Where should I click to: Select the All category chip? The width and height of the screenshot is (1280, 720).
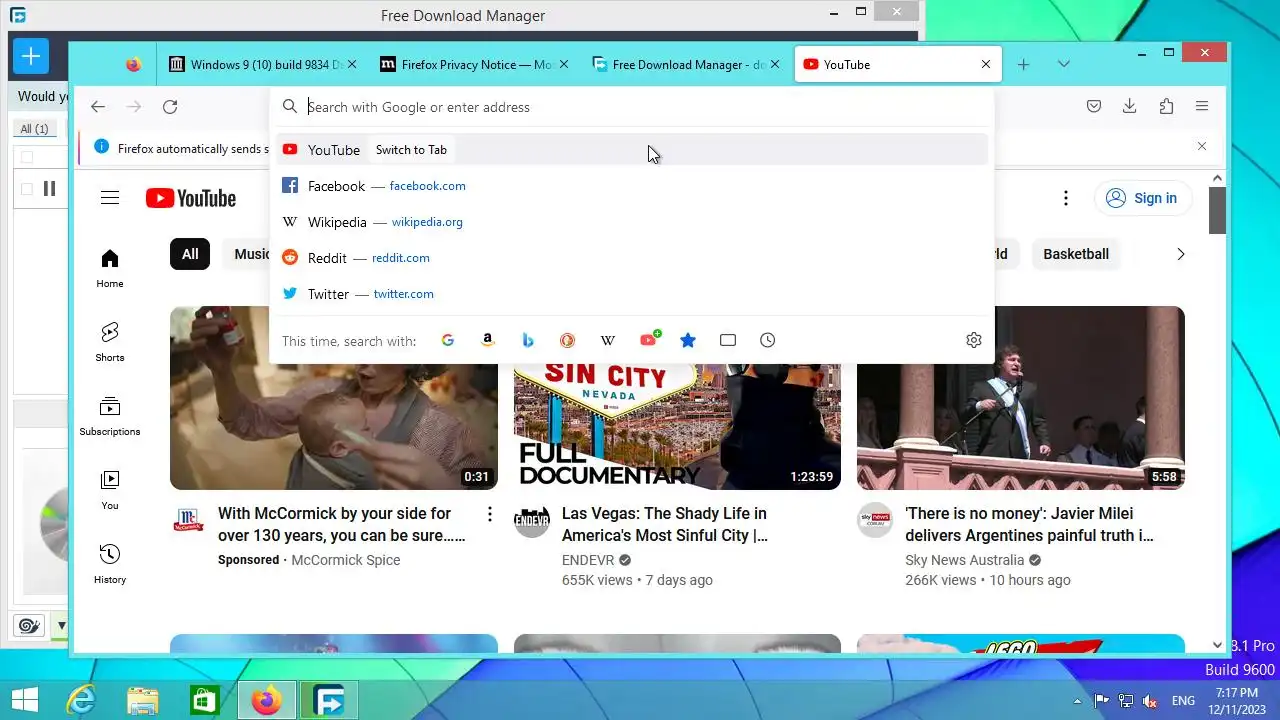190,254
